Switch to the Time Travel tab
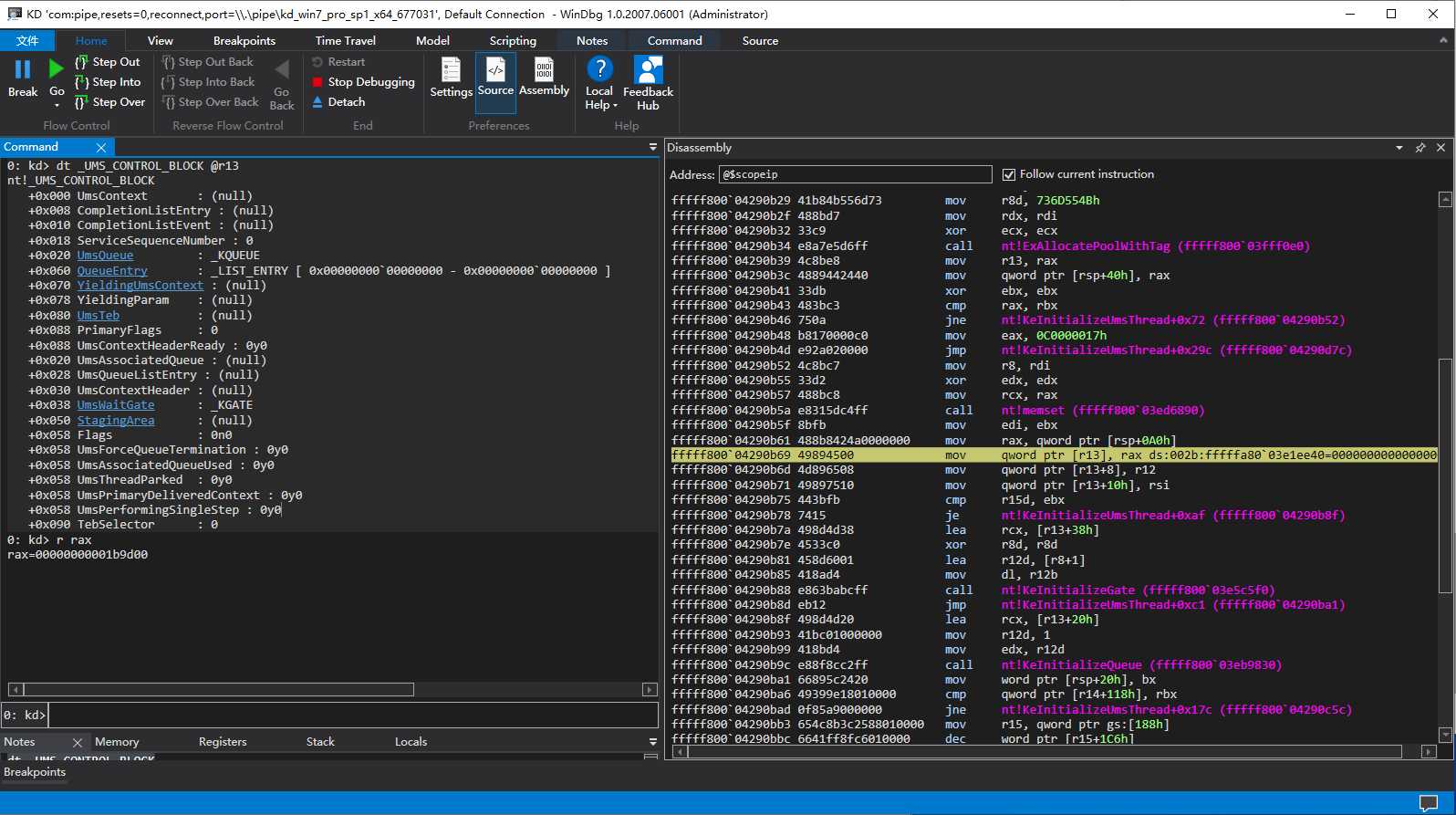The height and width of the screenshot is (815, 1456). pyautogui.click(x=346, y=41)
